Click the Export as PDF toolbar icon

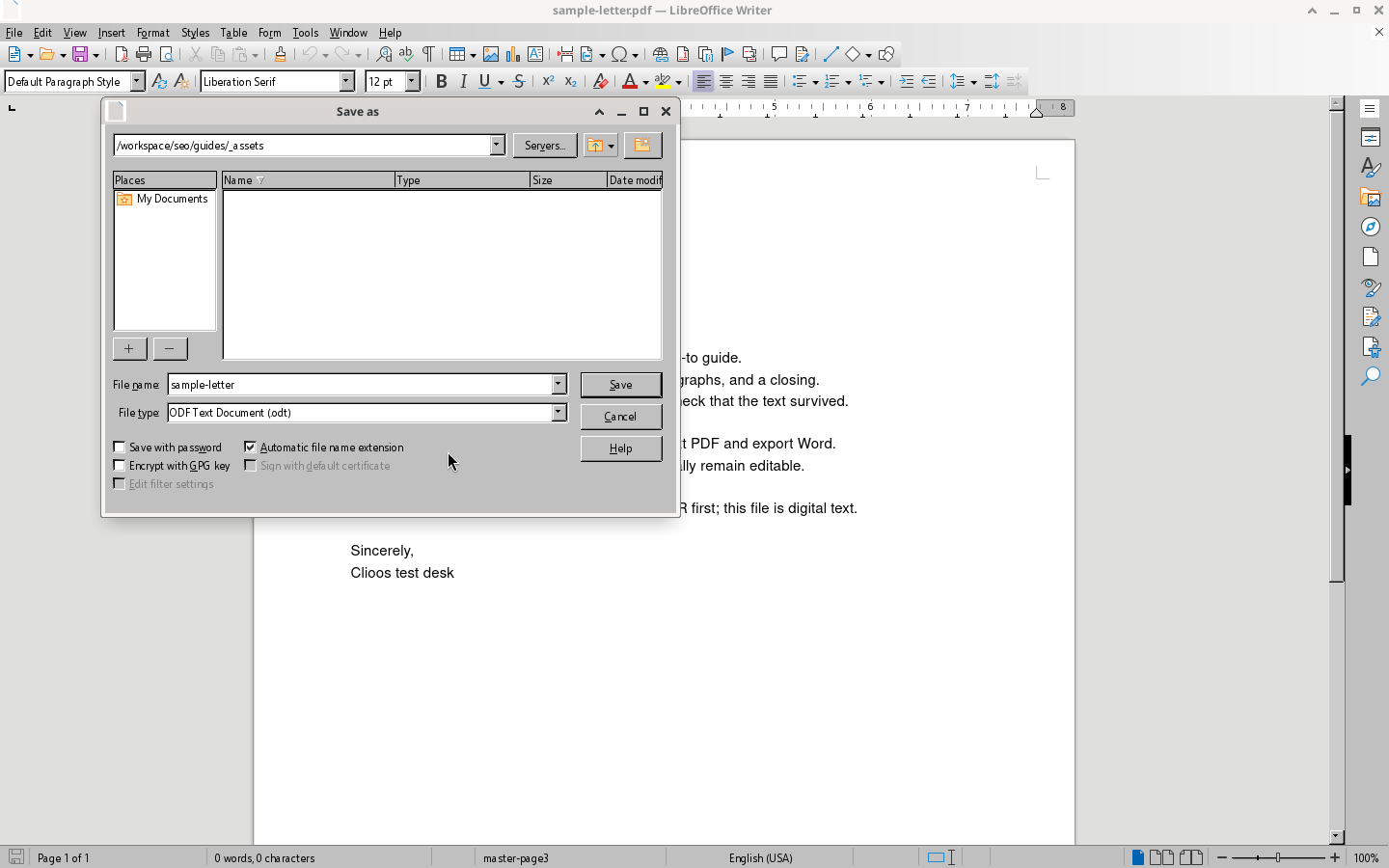(122, 54)
